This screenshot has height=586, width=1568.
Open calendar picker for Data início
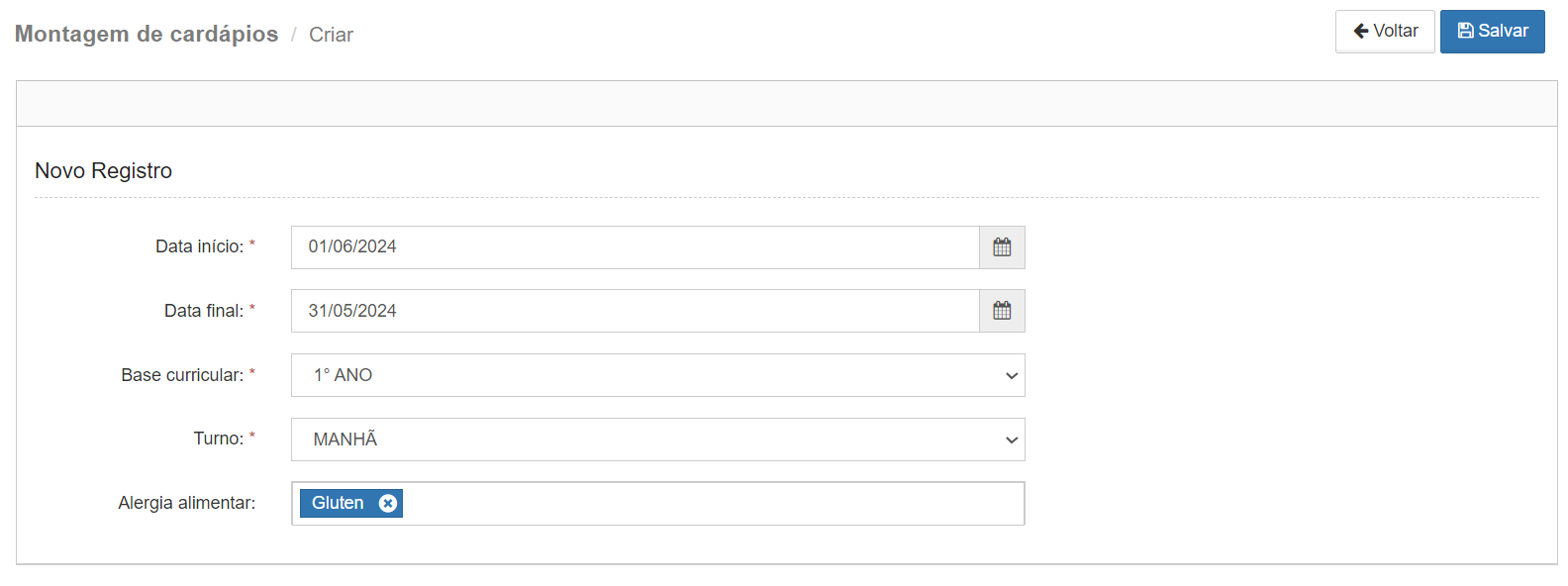(x=1002, y=247)
